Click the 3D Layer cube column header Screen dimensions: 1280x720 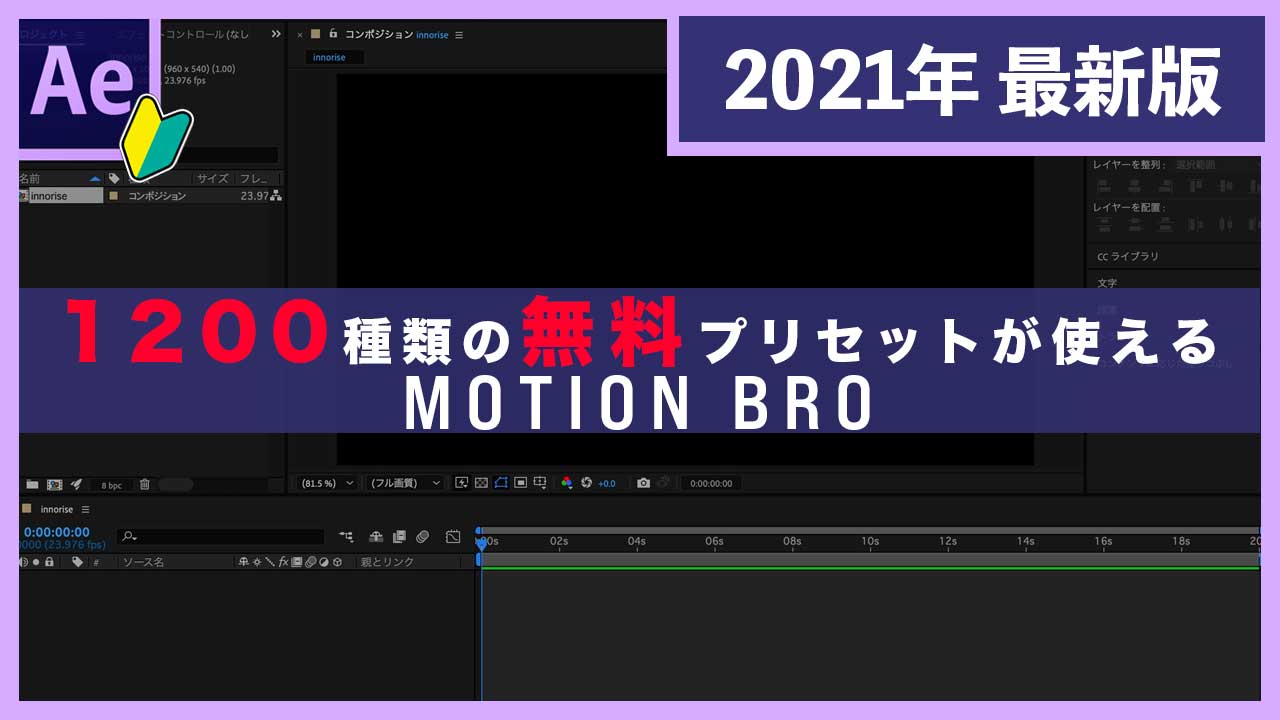click(x=338, y=562)
